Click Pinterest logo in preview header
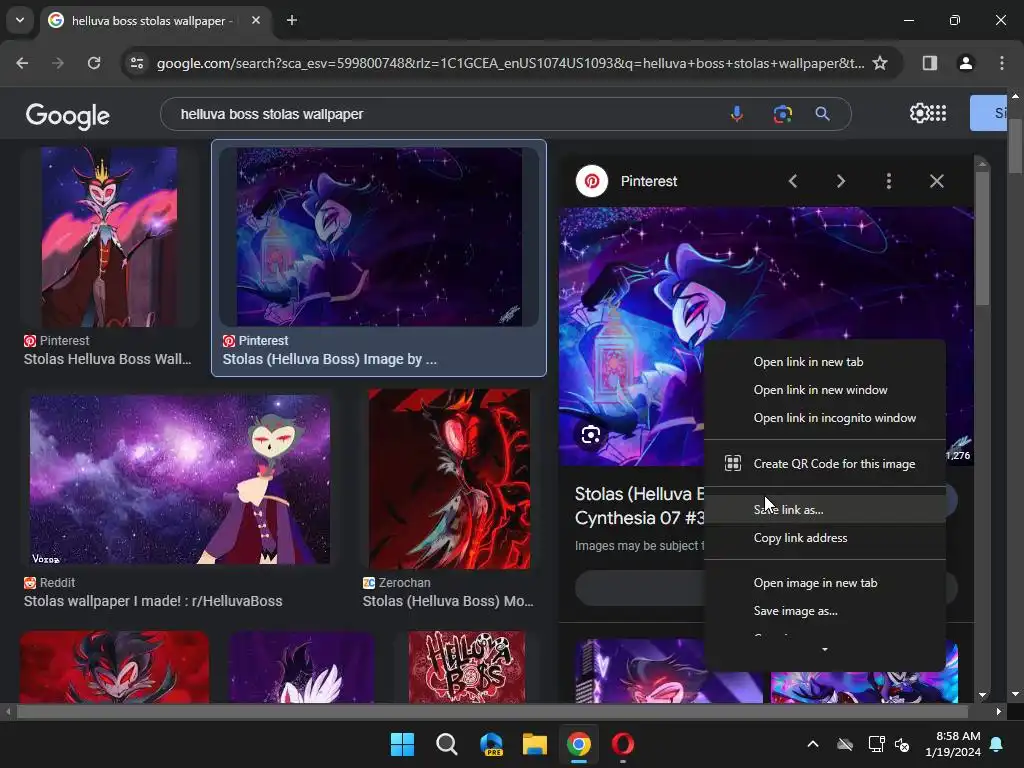Screen dimensions: 1024x768 click(x=592, y=181)
